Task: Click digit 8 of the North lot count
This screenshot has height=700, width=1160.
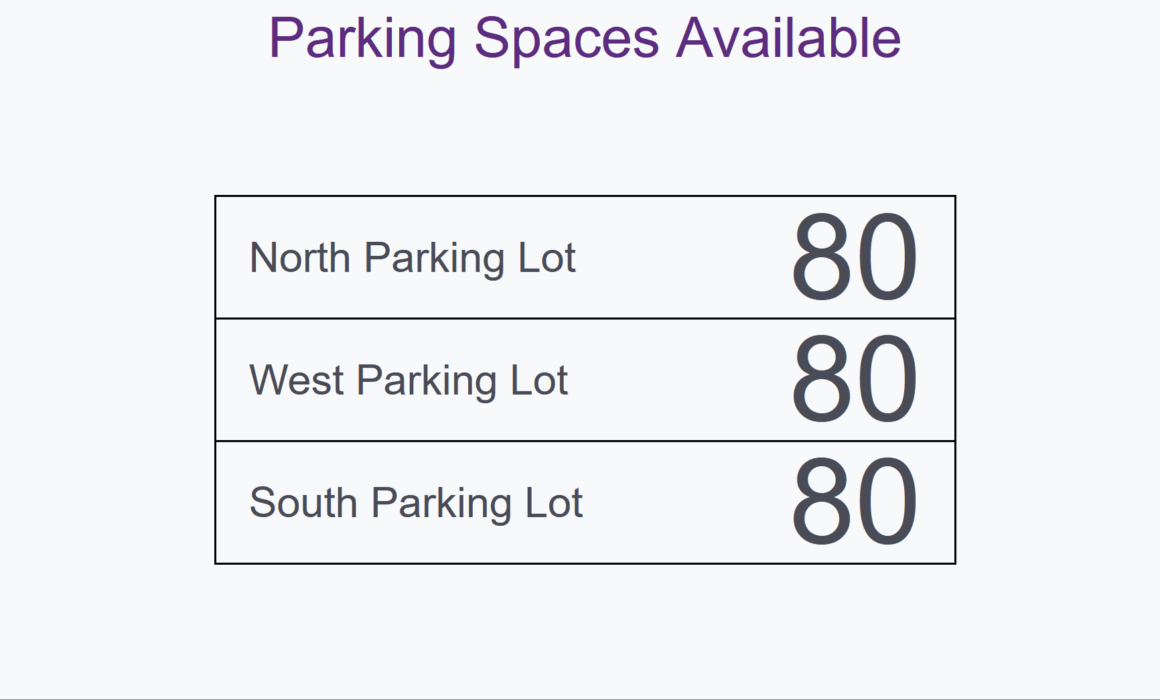Action: coord(821,258)
